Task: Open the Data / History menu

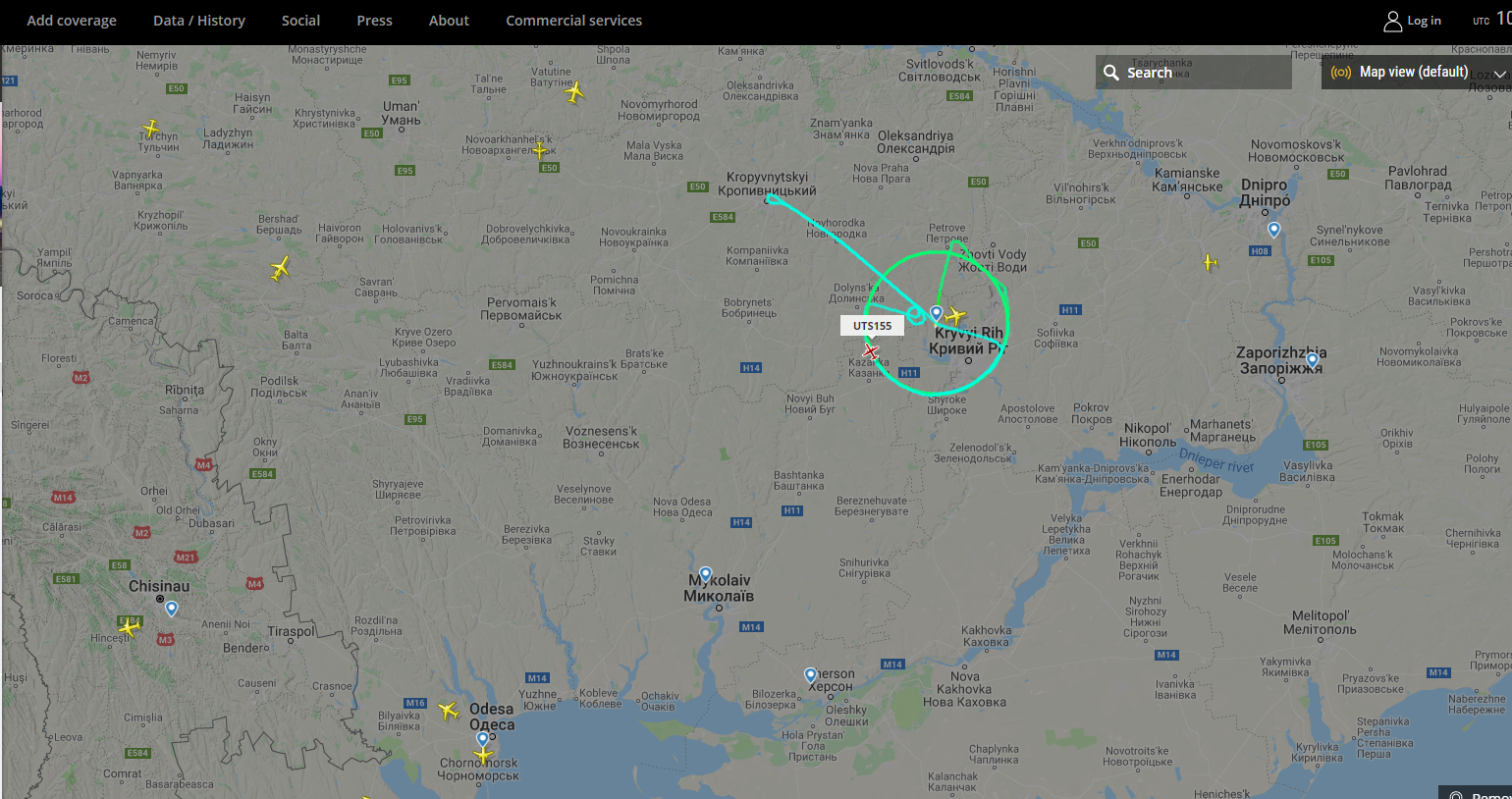Action: [x=199, y=21]
